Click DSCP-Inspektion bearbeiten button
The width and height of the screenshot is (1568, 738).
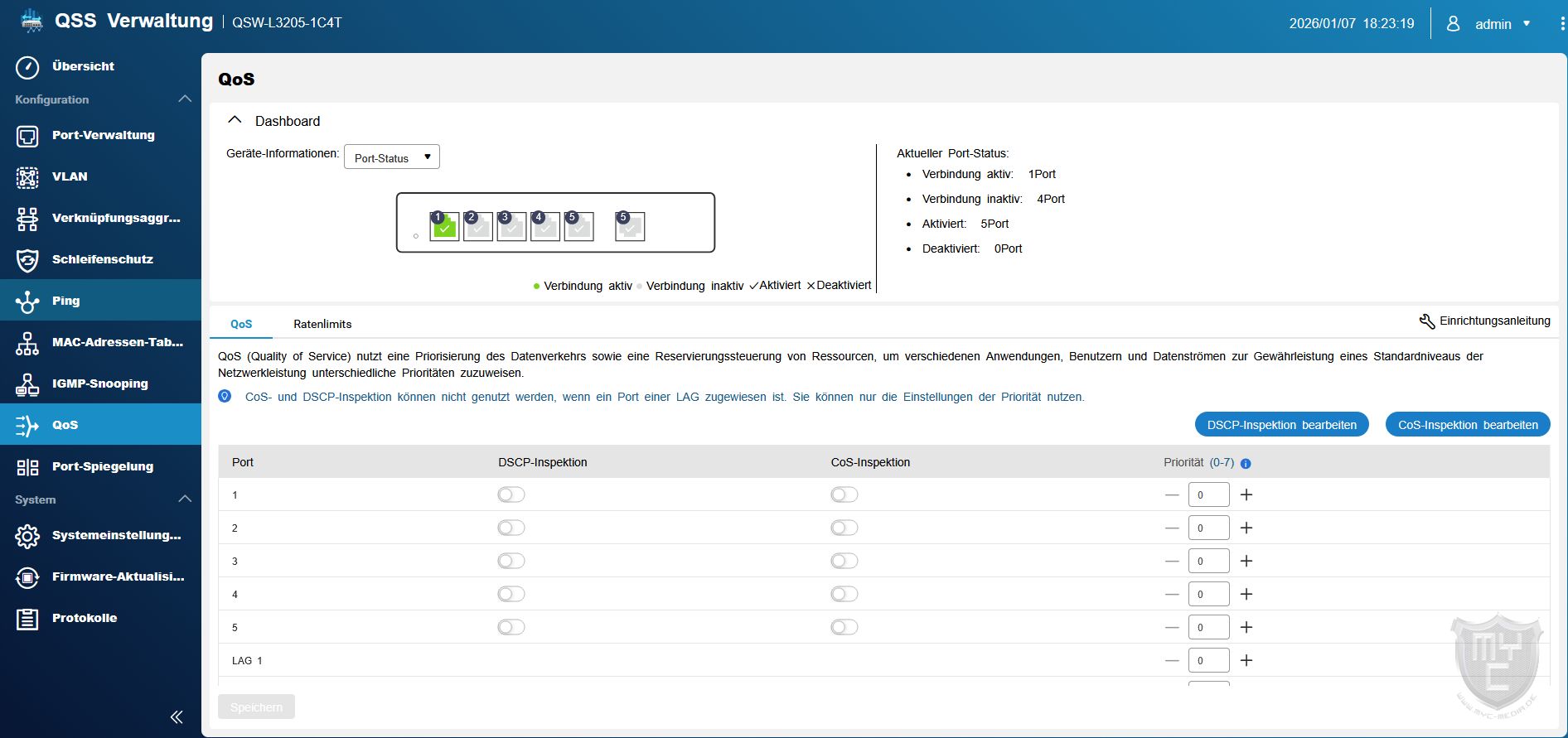point(1281,425)
